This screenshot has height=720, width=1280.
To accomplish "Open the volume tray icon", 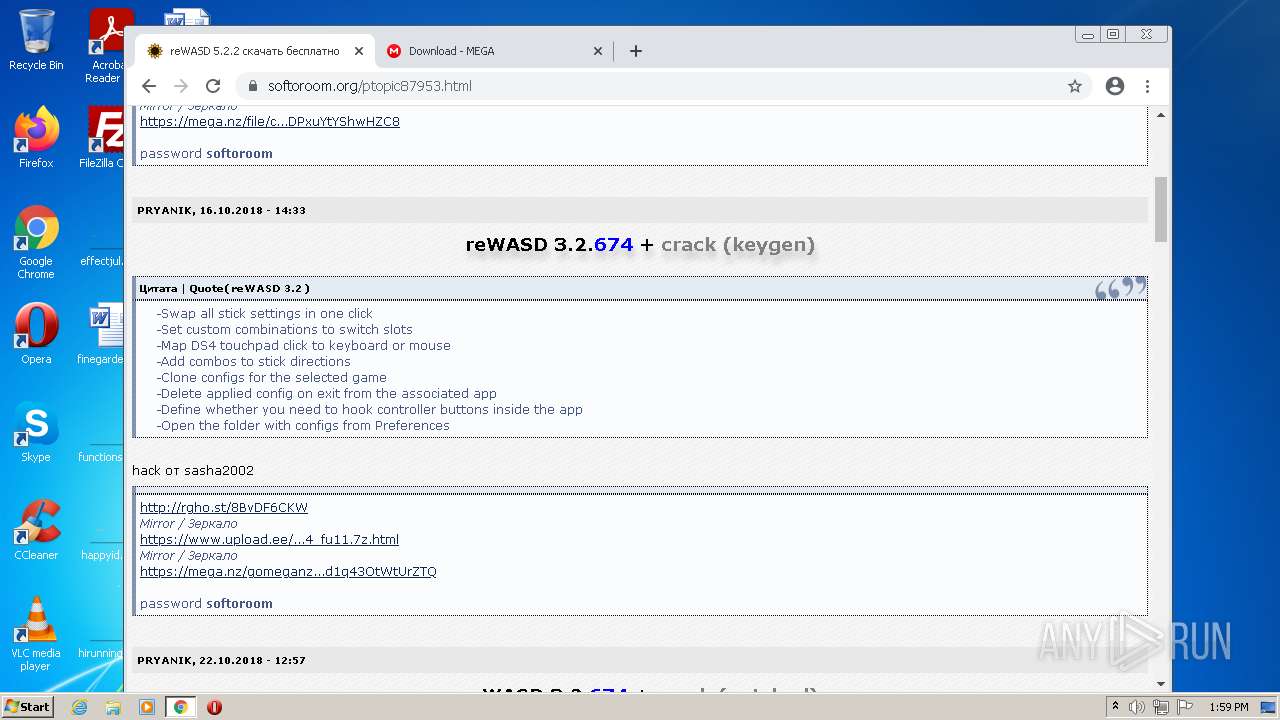I will [1137, 707].
